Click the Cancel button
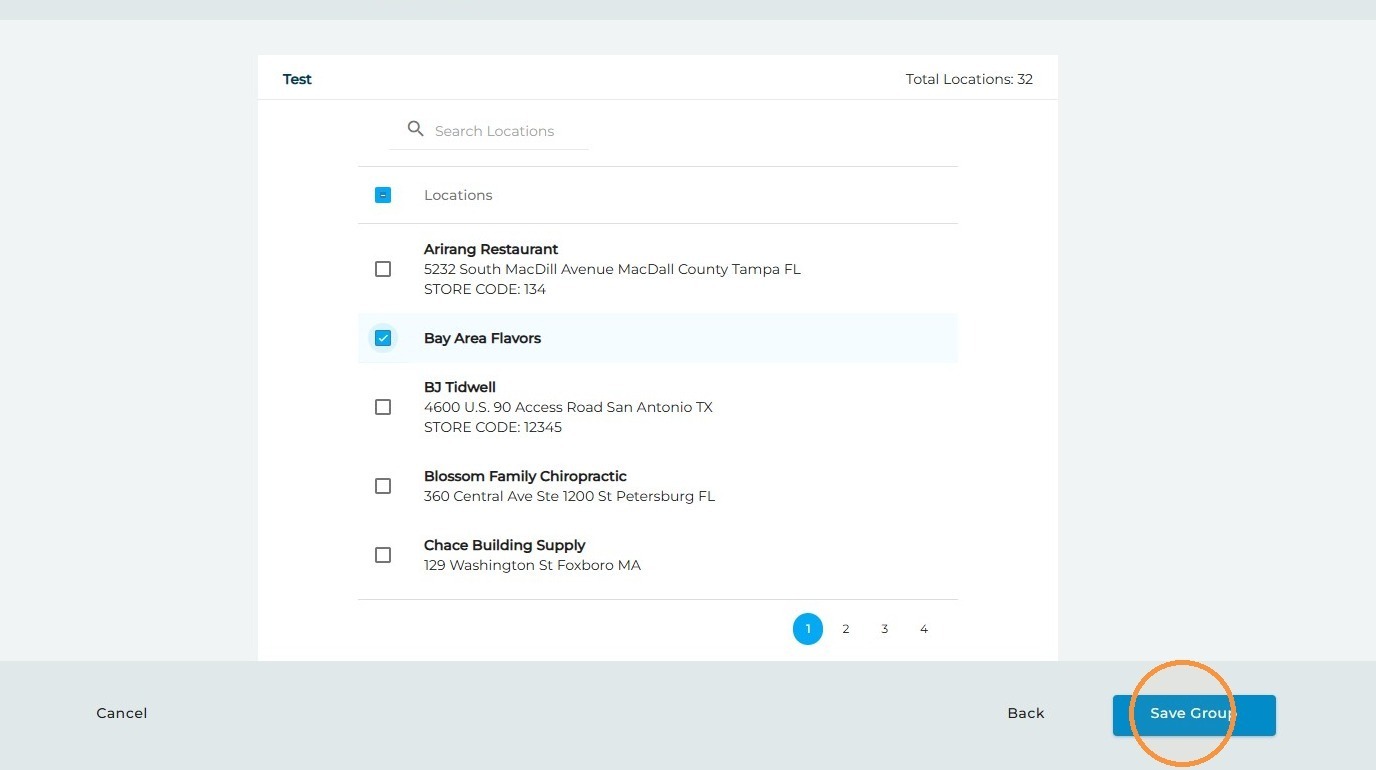This screenshot has width=1376, height=770. click(122, 713)
